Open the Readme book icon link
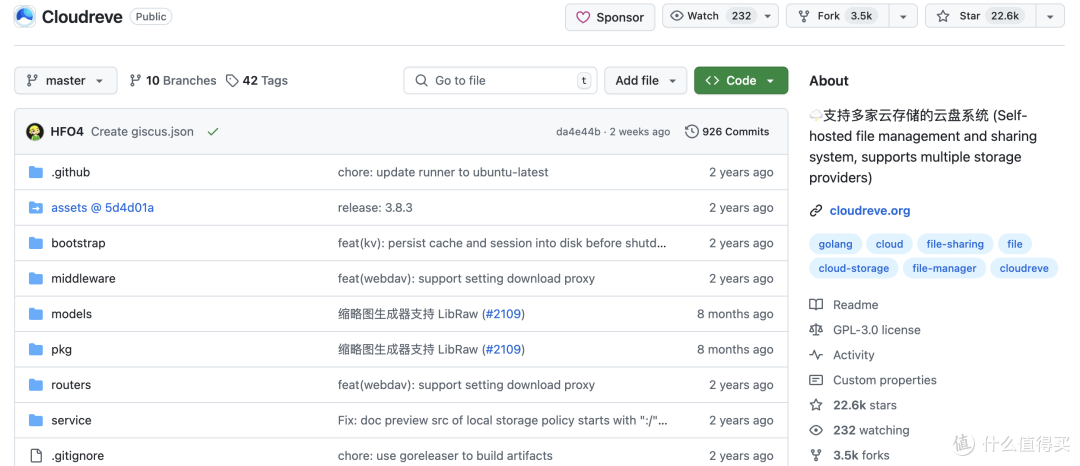 coord(816,304)
